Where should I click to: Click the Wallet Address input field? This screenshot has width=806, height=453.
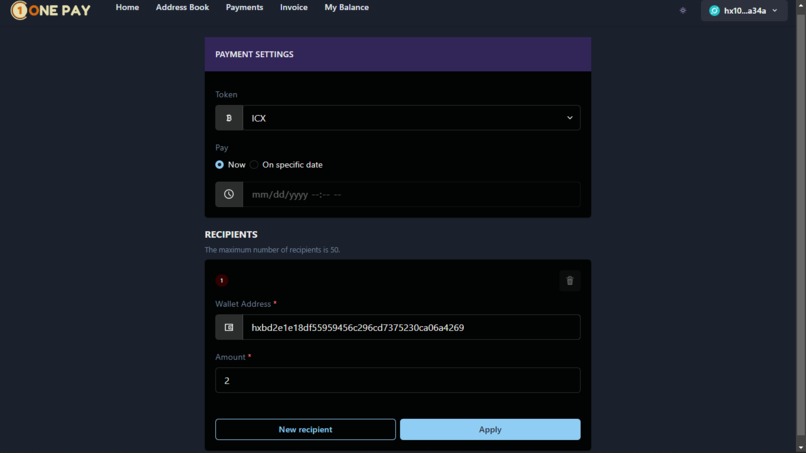(x=411, y=327)
